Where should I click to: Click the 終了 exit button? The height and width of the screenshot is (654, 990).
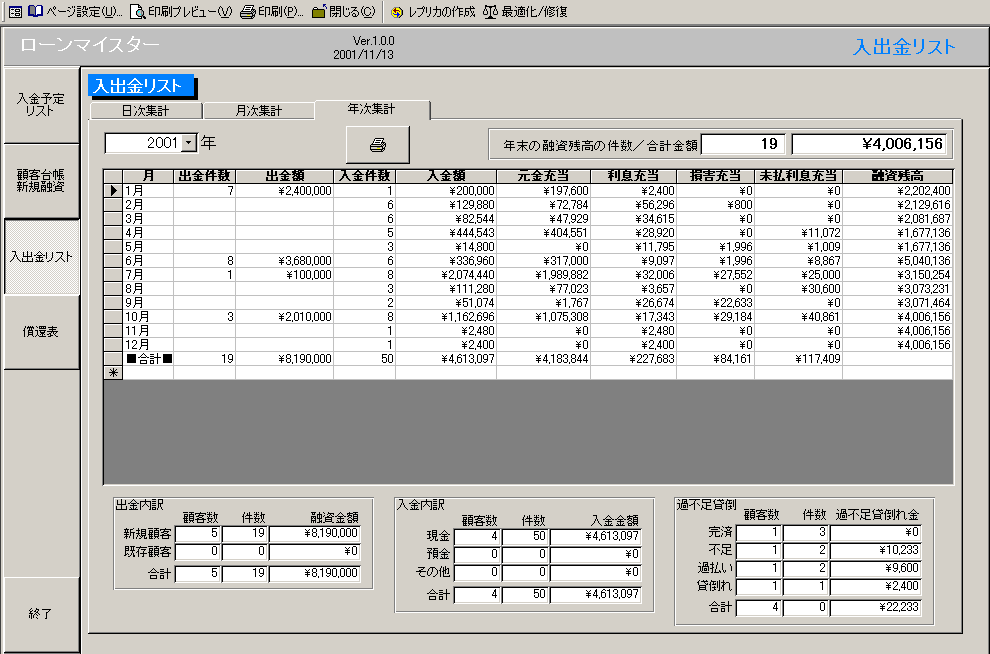coord(41,613)
